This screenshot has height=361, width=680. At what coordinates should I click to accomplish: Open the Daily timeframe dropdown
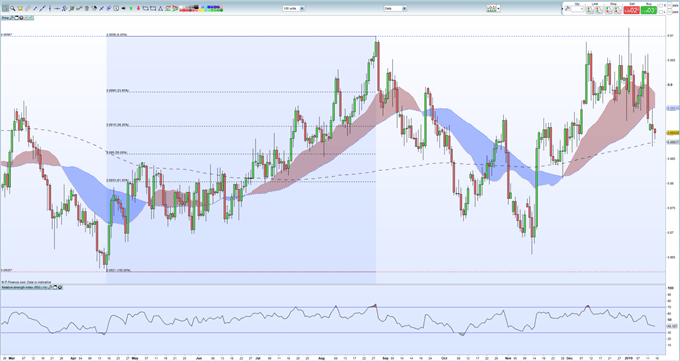coord(395,8)
